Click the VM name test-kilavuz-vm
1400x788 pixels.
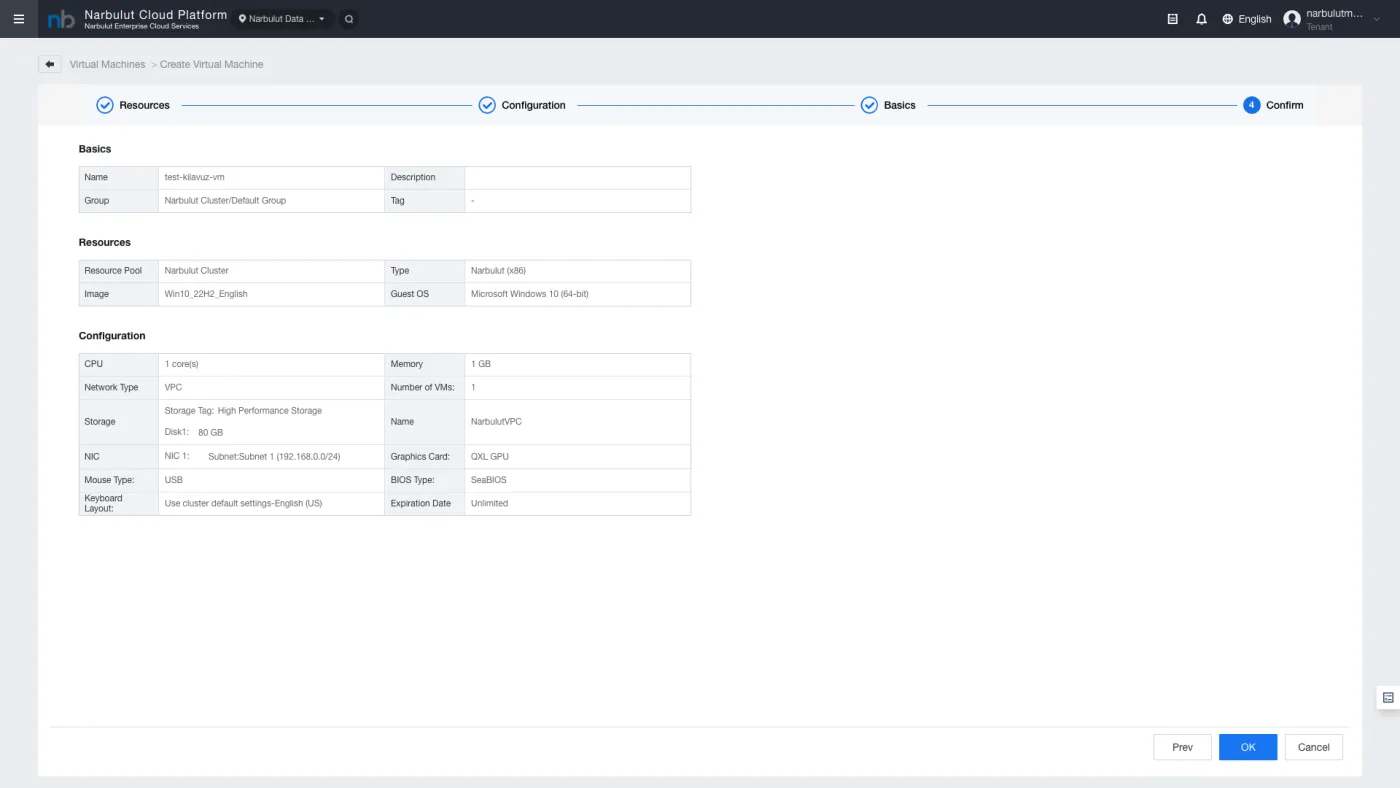coord(195,177)
